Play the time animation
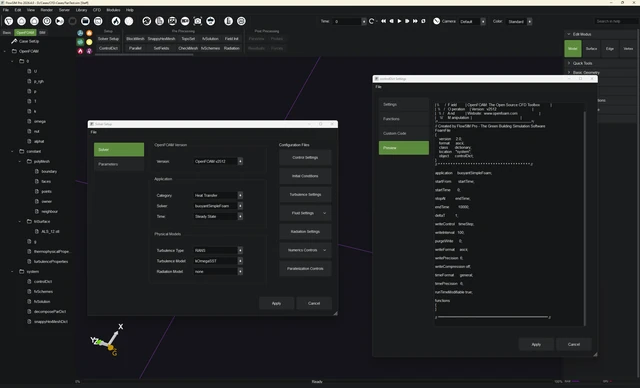Viewport: 640px width, 388px height. [399, 21]
